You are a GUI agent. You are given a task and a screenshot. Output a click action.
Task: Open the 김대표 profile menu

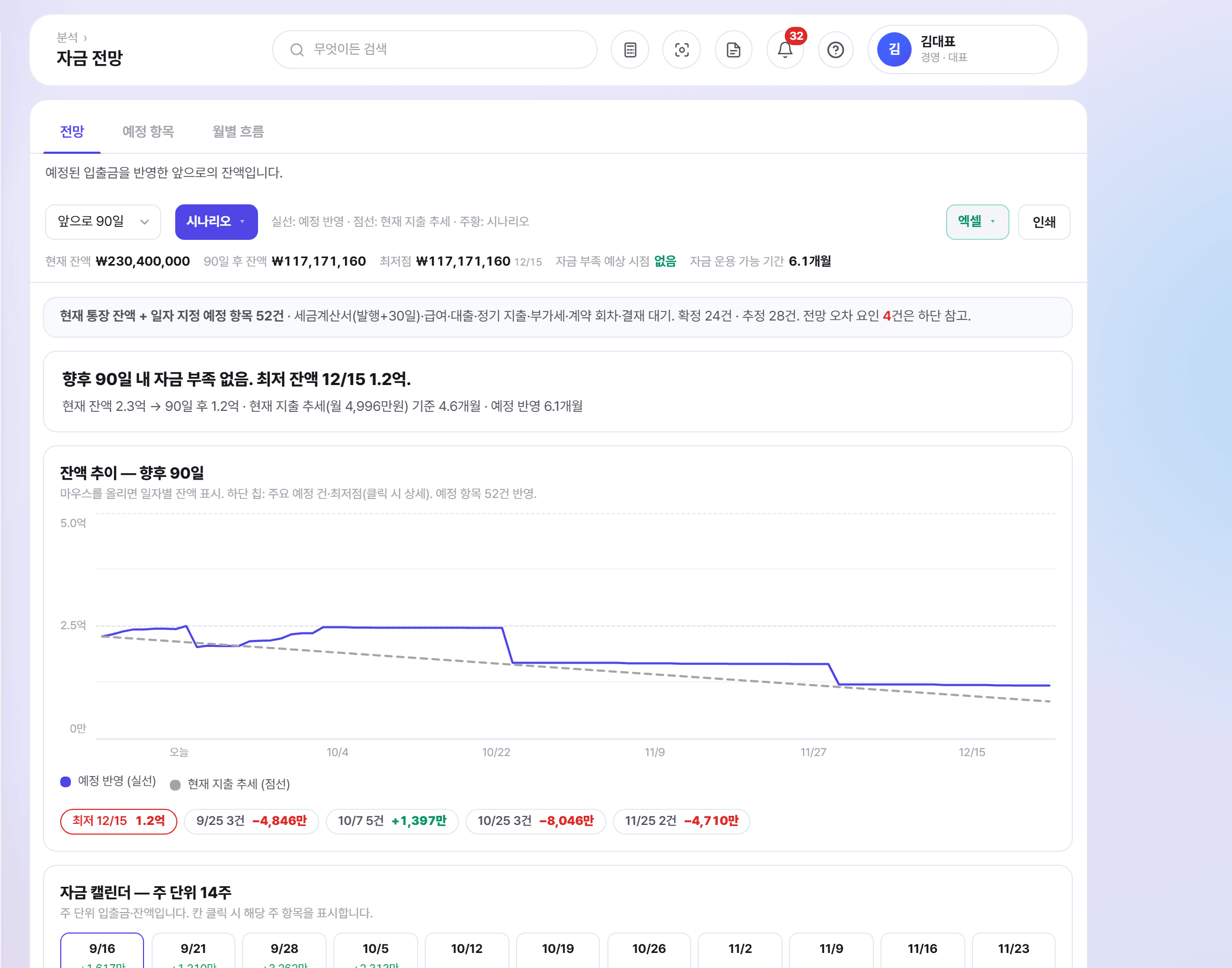point(963,50)
